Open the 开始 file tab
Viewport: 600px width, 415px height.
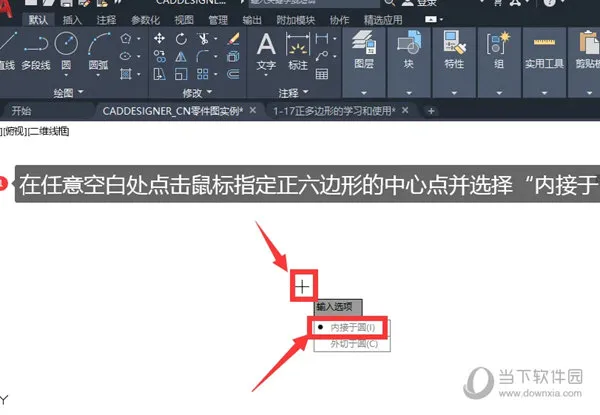click(21, 111)
